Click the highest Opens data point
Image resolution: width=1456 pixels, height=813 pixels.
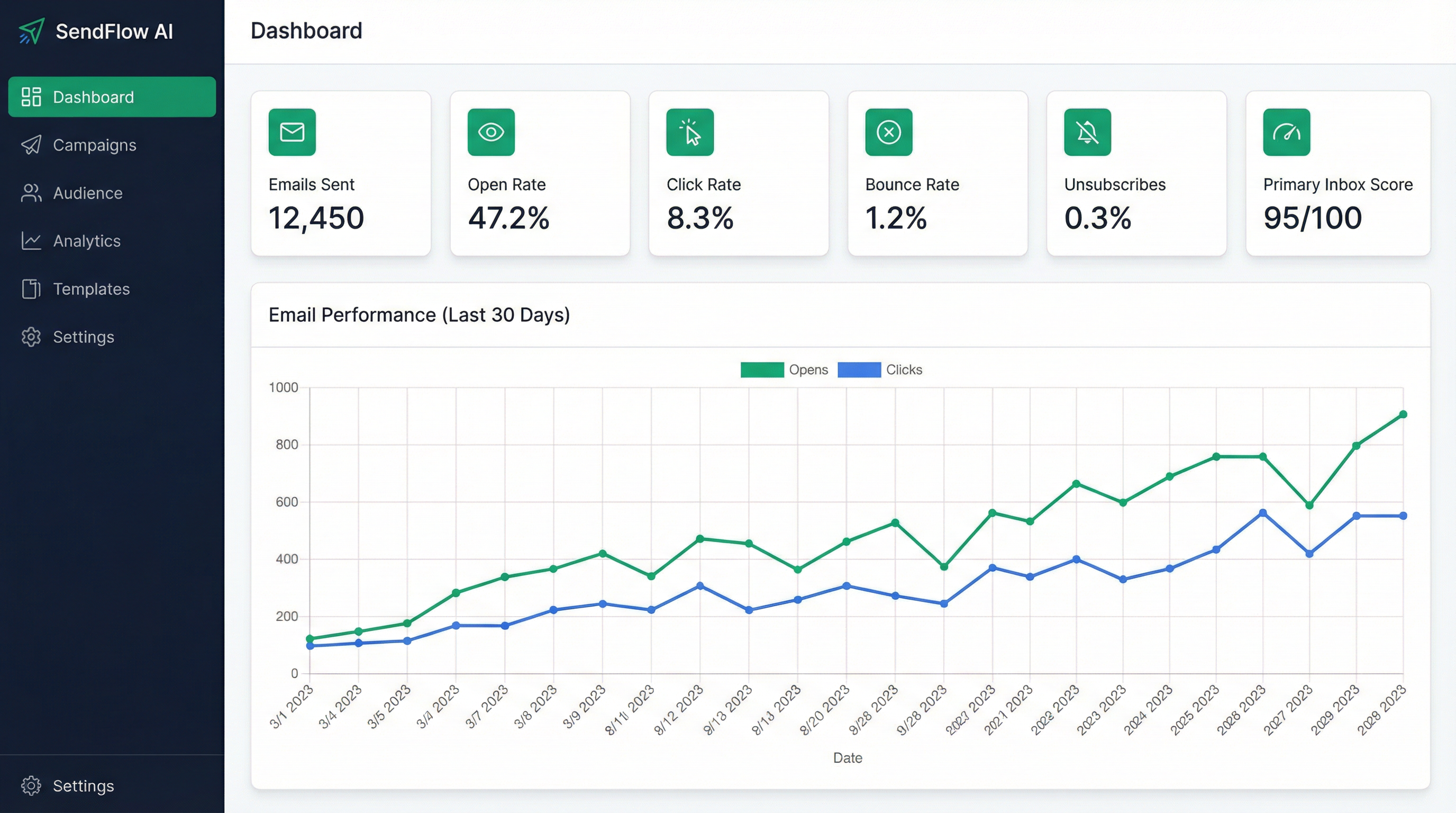click(x=1403, y=414)
